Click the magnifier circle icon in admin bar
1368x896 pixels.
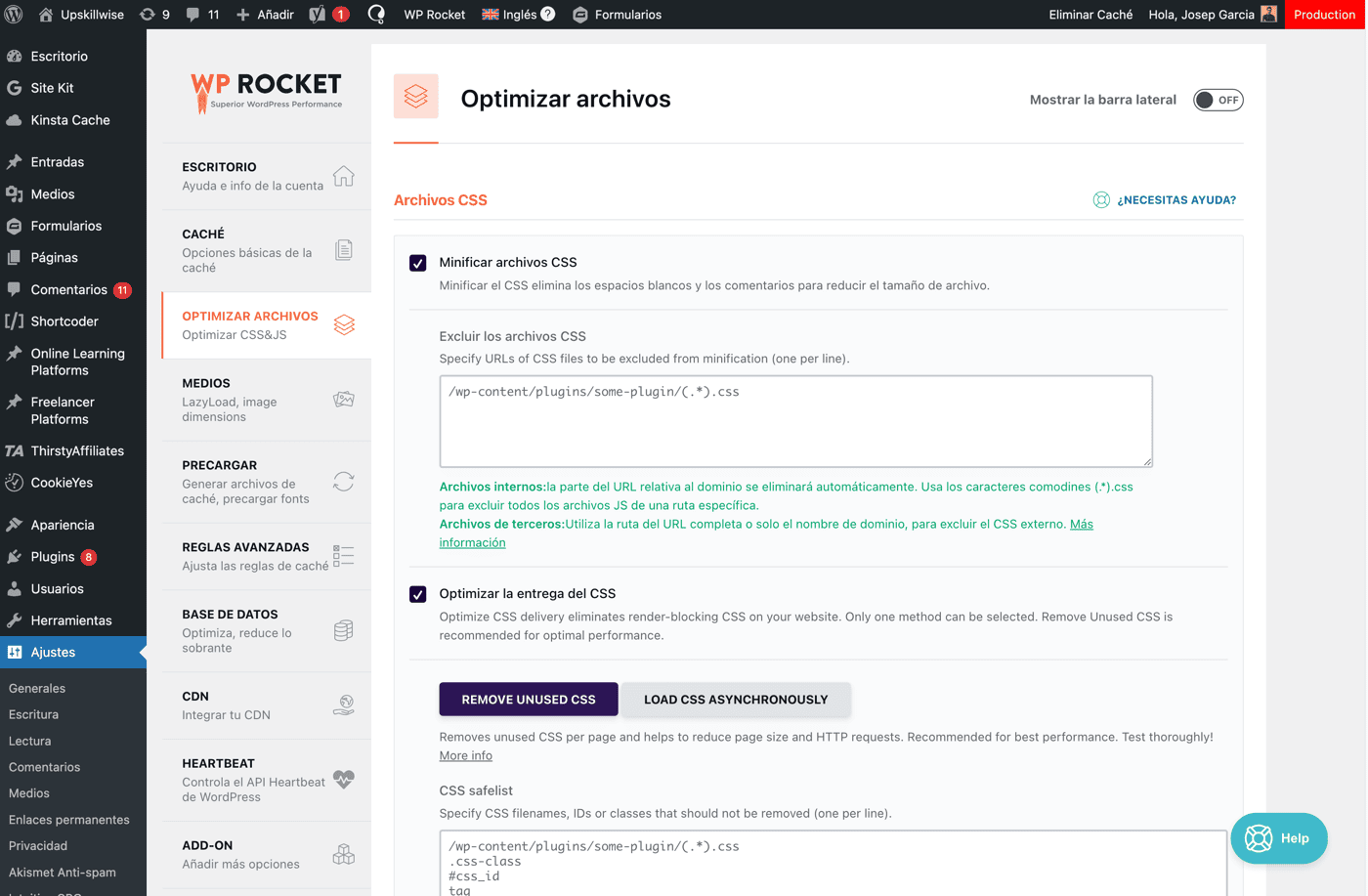point(376,15)
